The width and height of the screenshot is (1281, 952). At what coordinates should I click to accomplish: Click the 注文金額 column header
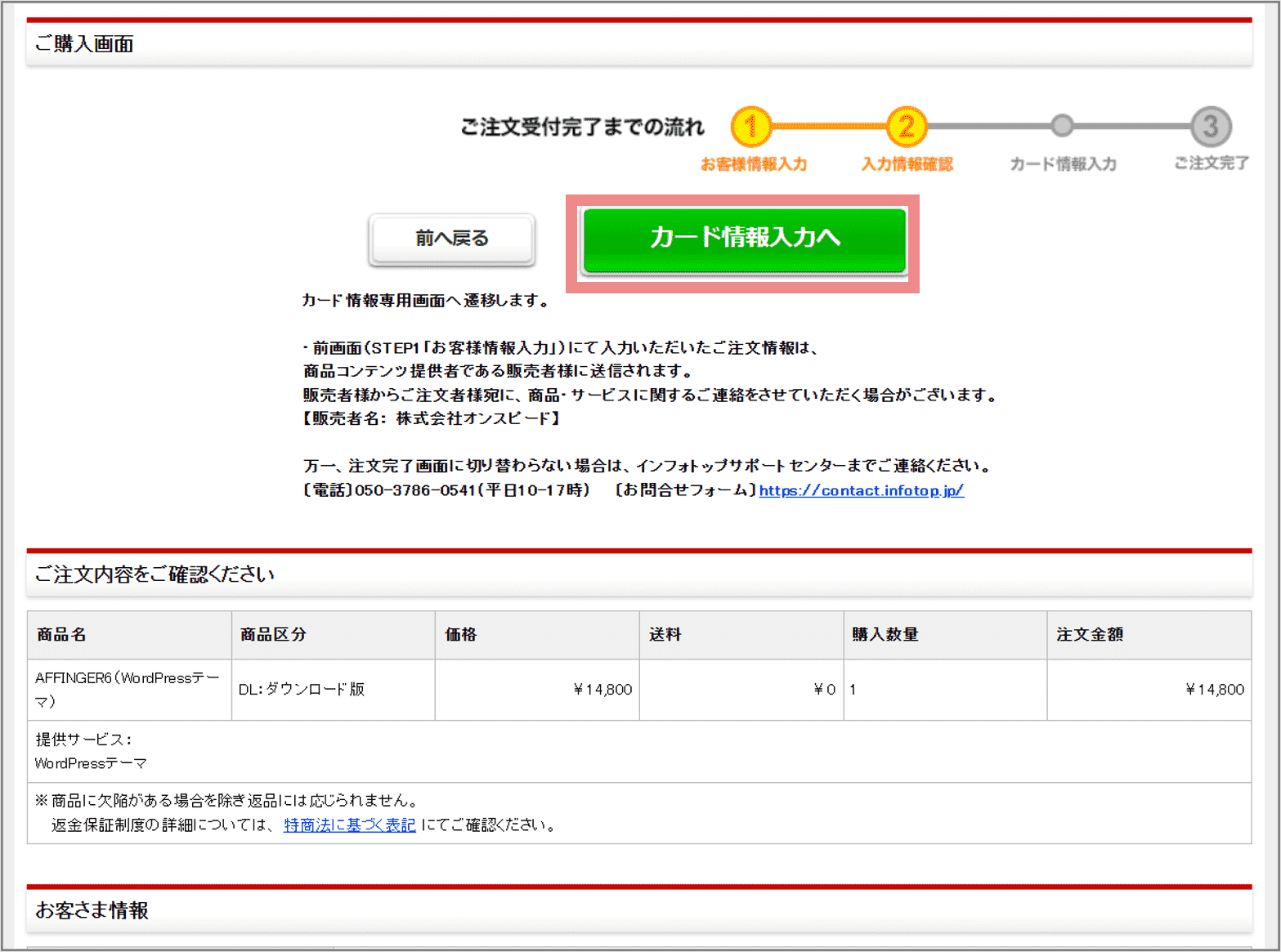tap(1089, 635)
